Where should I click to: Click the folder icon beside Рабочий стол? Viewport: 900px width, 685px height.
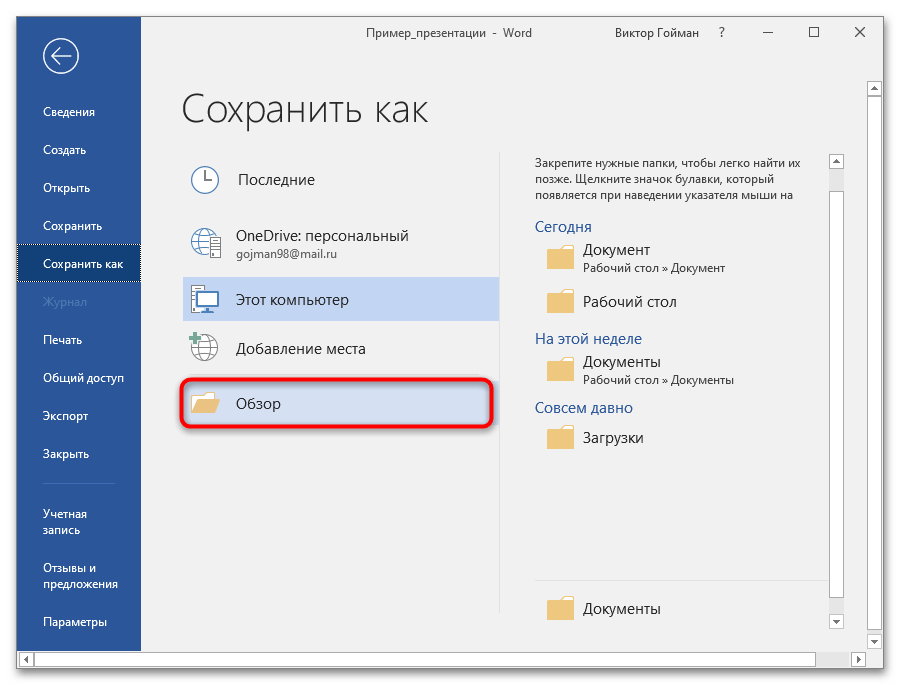click(x=560, y=301)
